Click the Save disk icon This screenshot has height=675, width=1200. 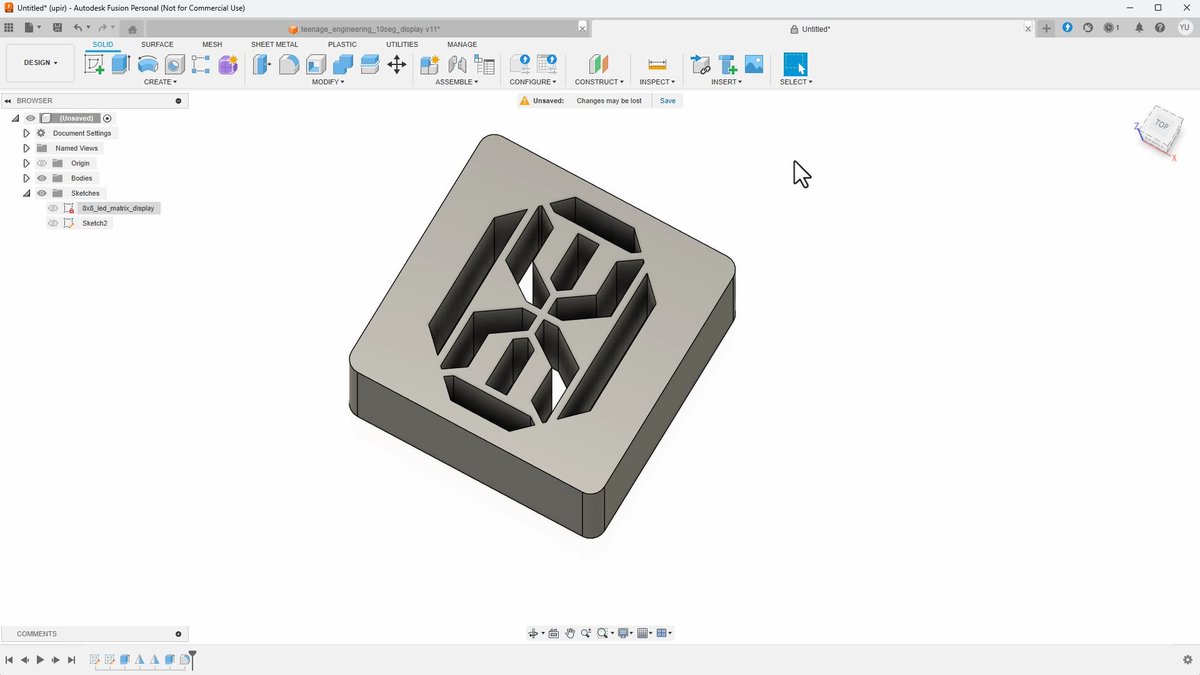click(57, 28)
